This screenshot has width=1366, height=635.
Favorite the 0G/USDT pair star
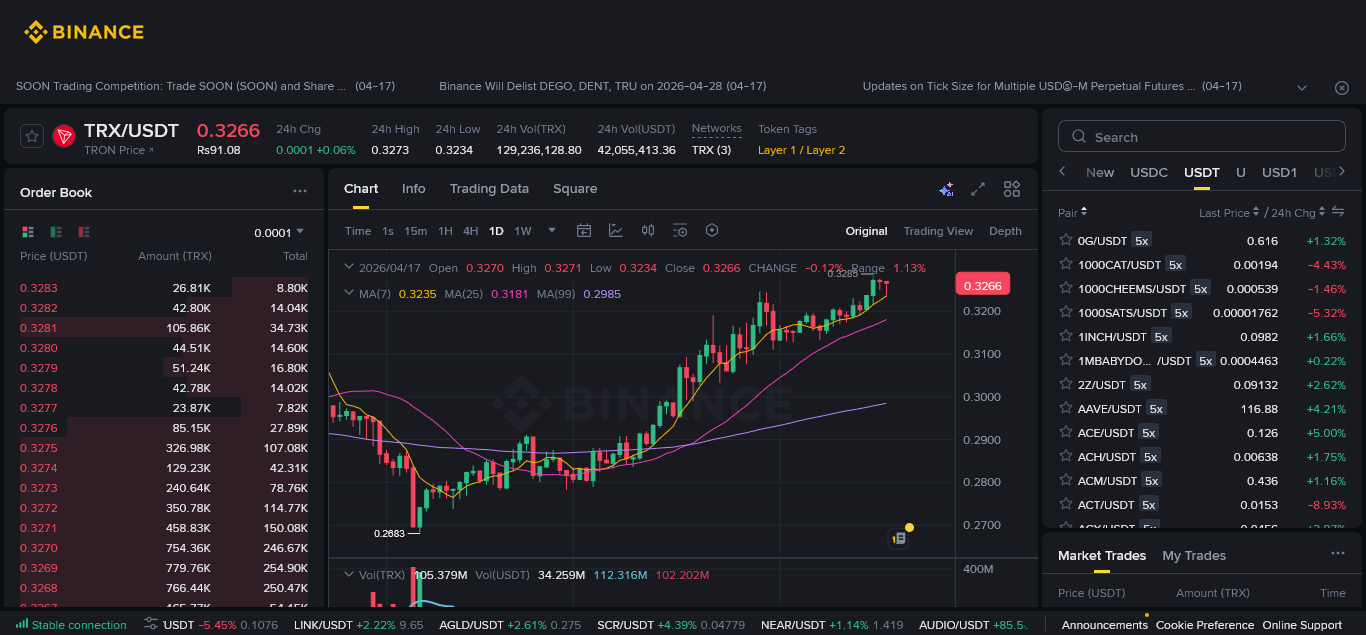coord(1065,240)
